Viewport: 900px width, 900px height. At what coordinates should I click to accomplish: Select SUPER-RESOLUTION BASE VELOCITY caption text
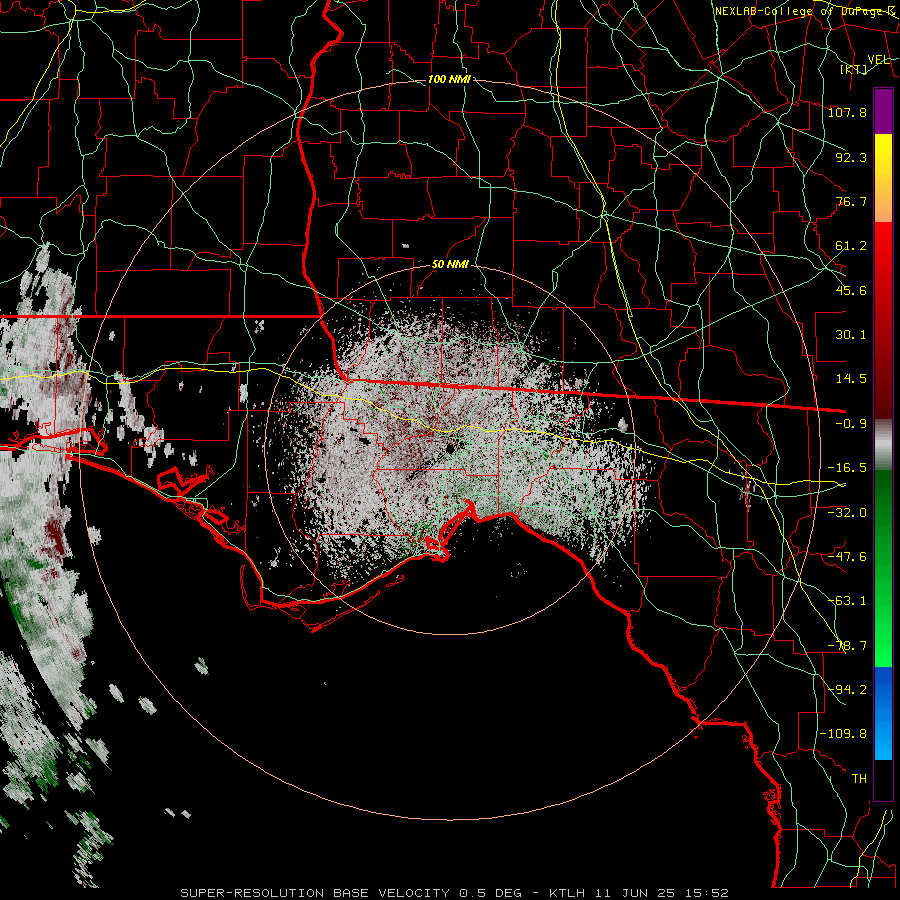(x=315, y=893)
